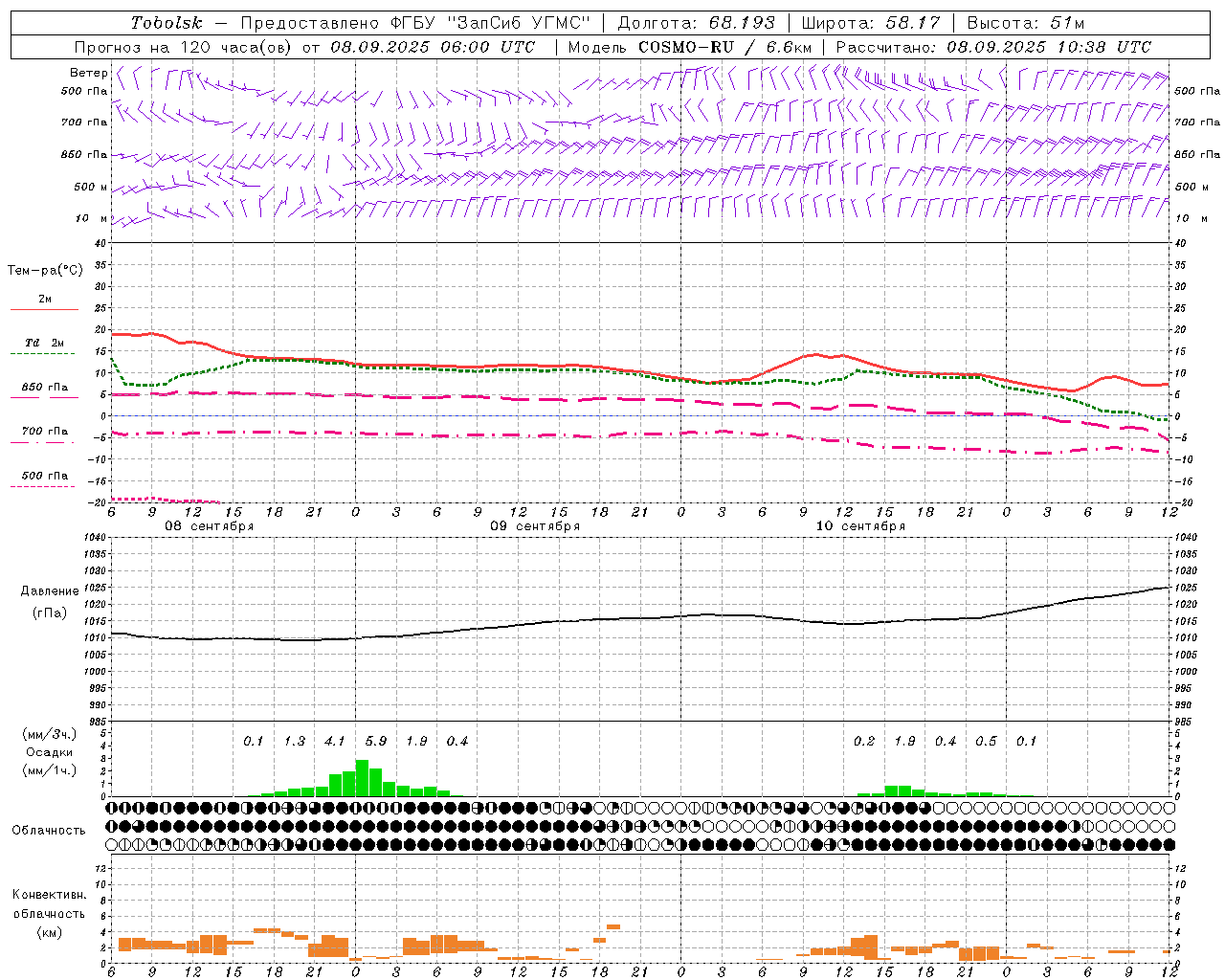Click the longitude value "Долгота: 68.193"
The width and height of the screenshot is (1225, 980).
[x=696, y=23]
